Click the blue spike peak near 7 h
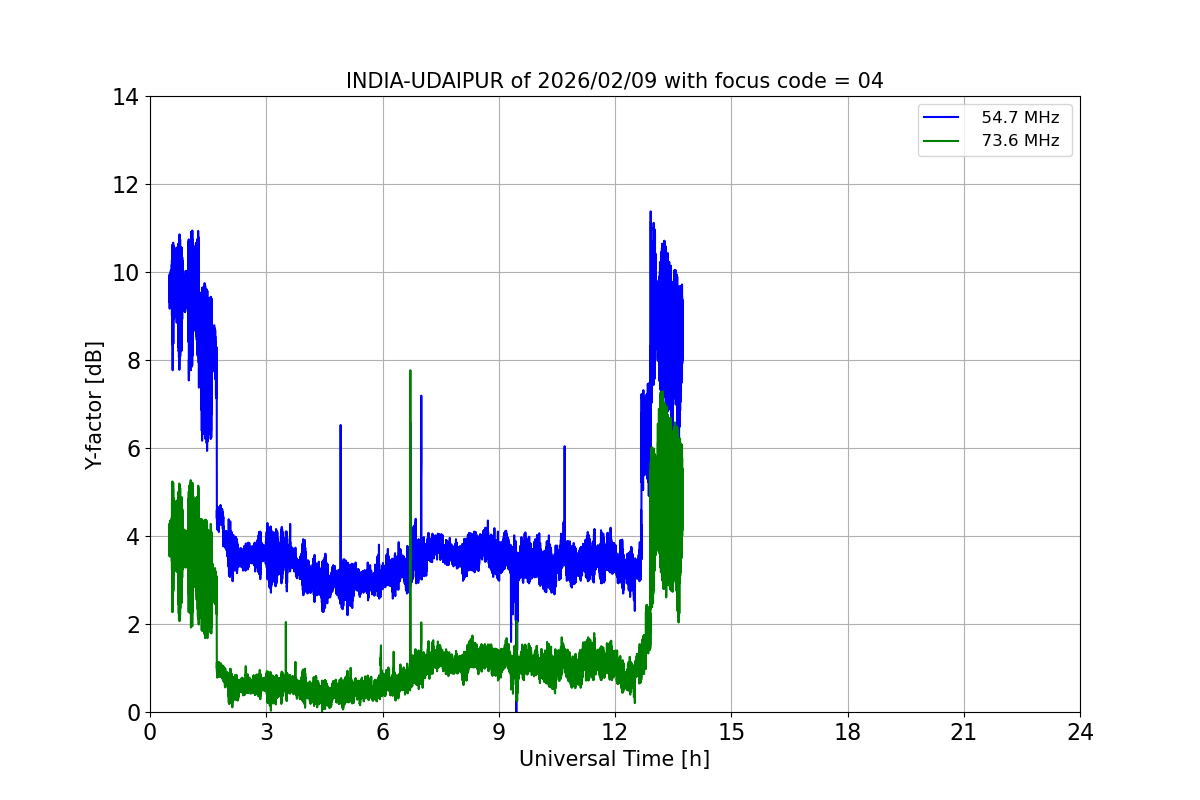This screenshot has height=800, width=1200. coord(421,397)
